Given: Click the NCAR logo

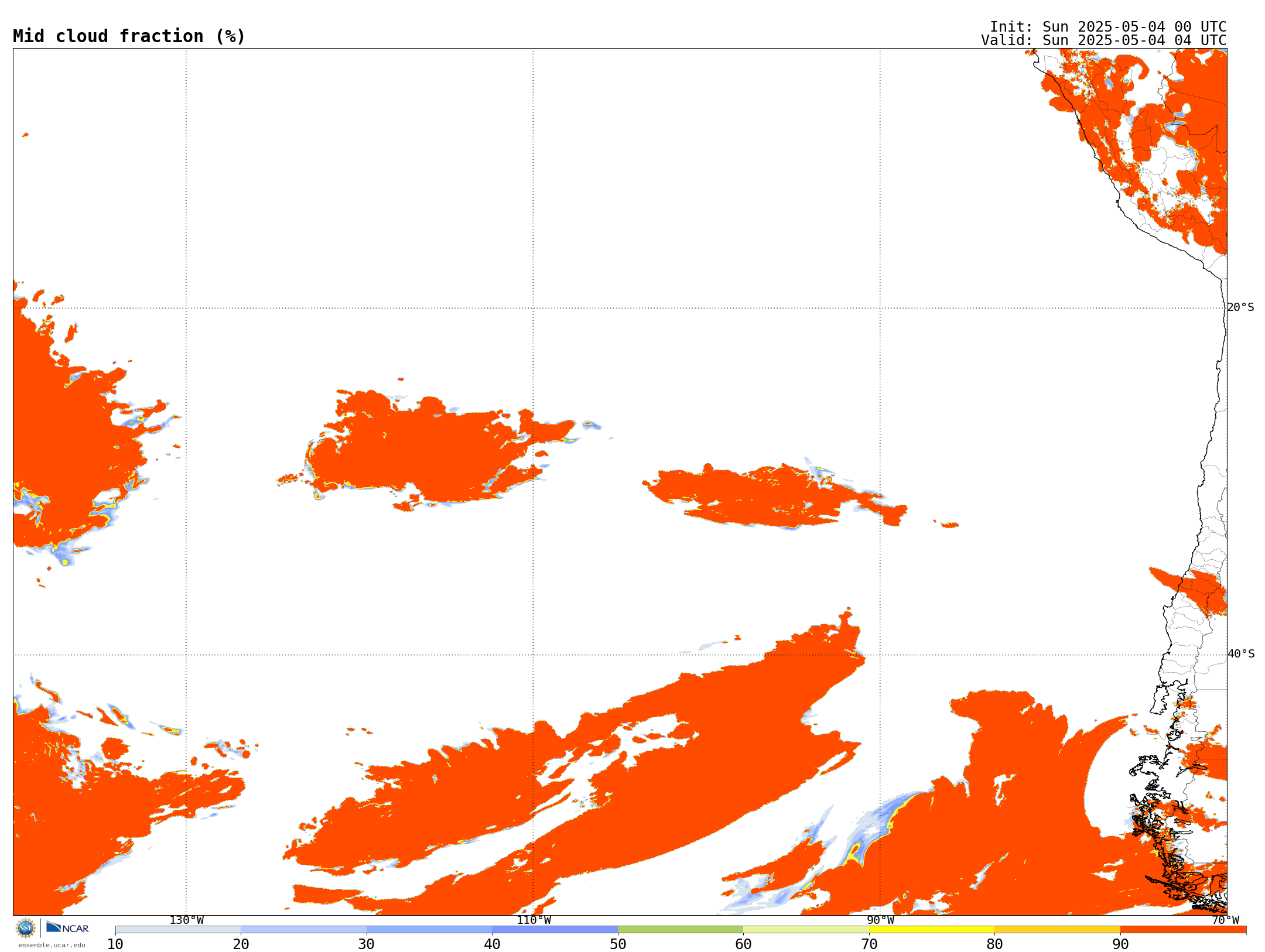Looking at the screenshot, I should click(x=67, y=927).
